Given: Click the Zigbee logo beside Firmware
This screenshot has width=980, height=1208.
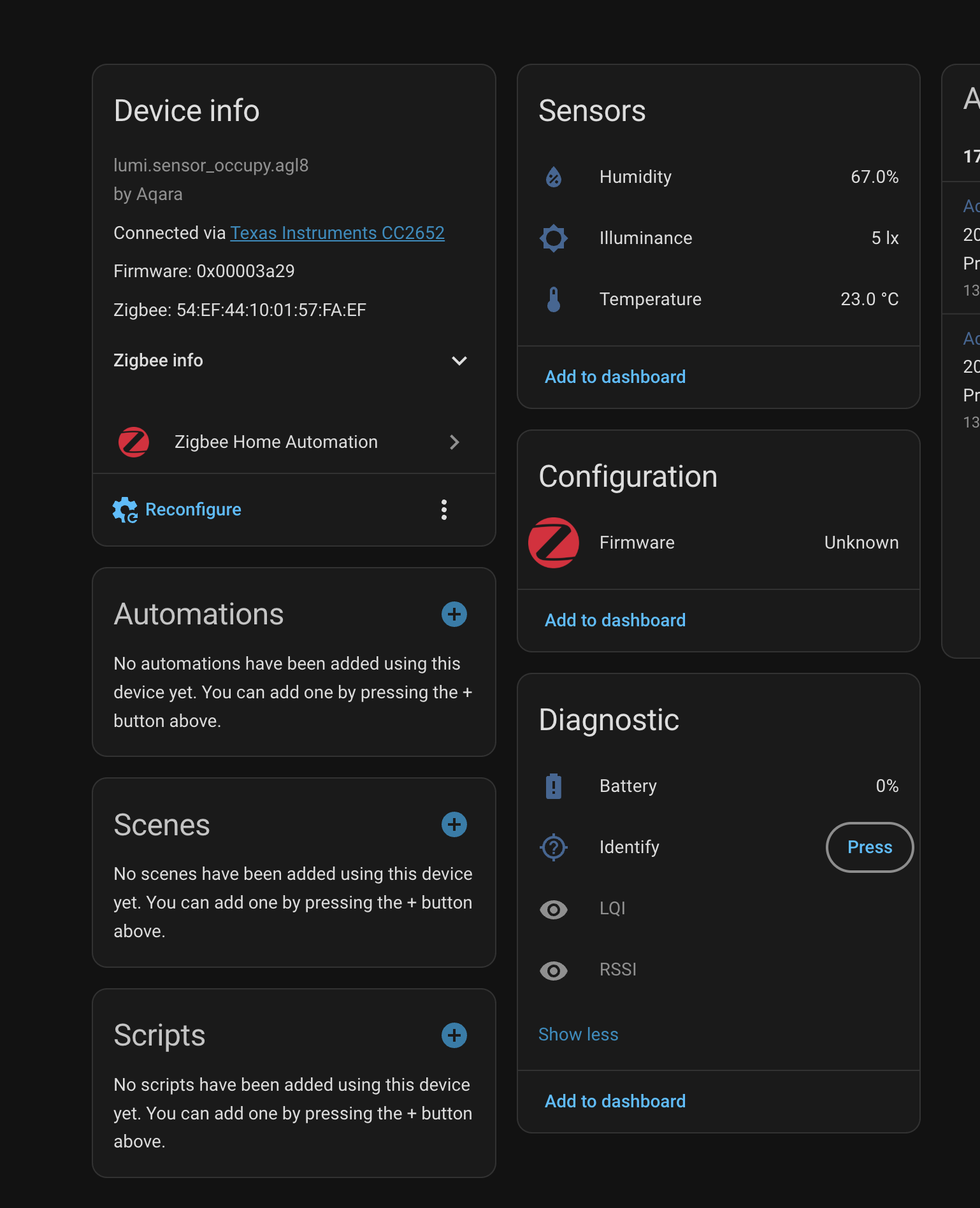Looking at the screenshot, I should pos(554,543).
